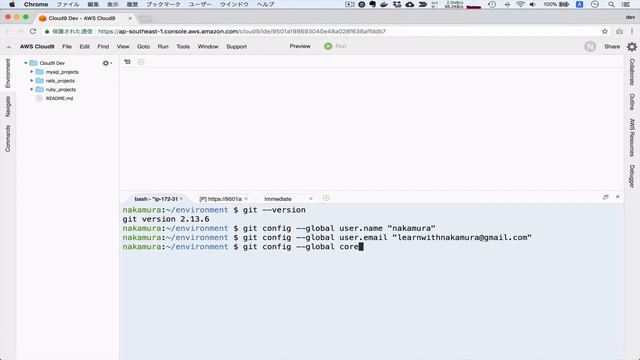Open Spotlight search in the menu bar
The width and height of the screenshot is (640, 360).
click(611, 4)
